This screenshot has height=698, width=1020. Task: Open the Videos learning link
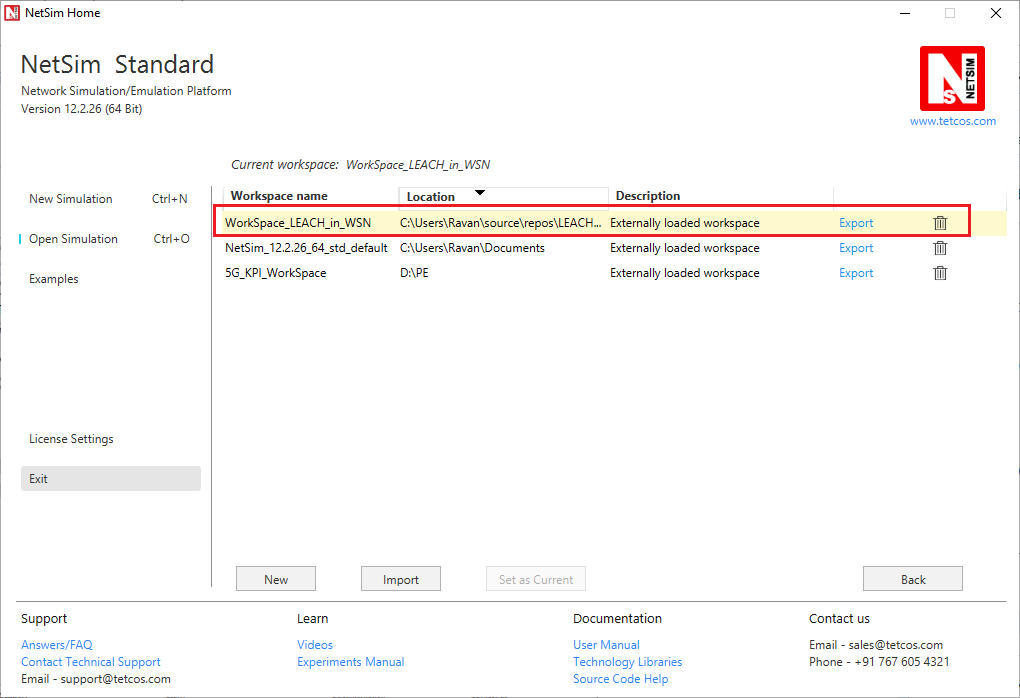(x=315, y=645)
